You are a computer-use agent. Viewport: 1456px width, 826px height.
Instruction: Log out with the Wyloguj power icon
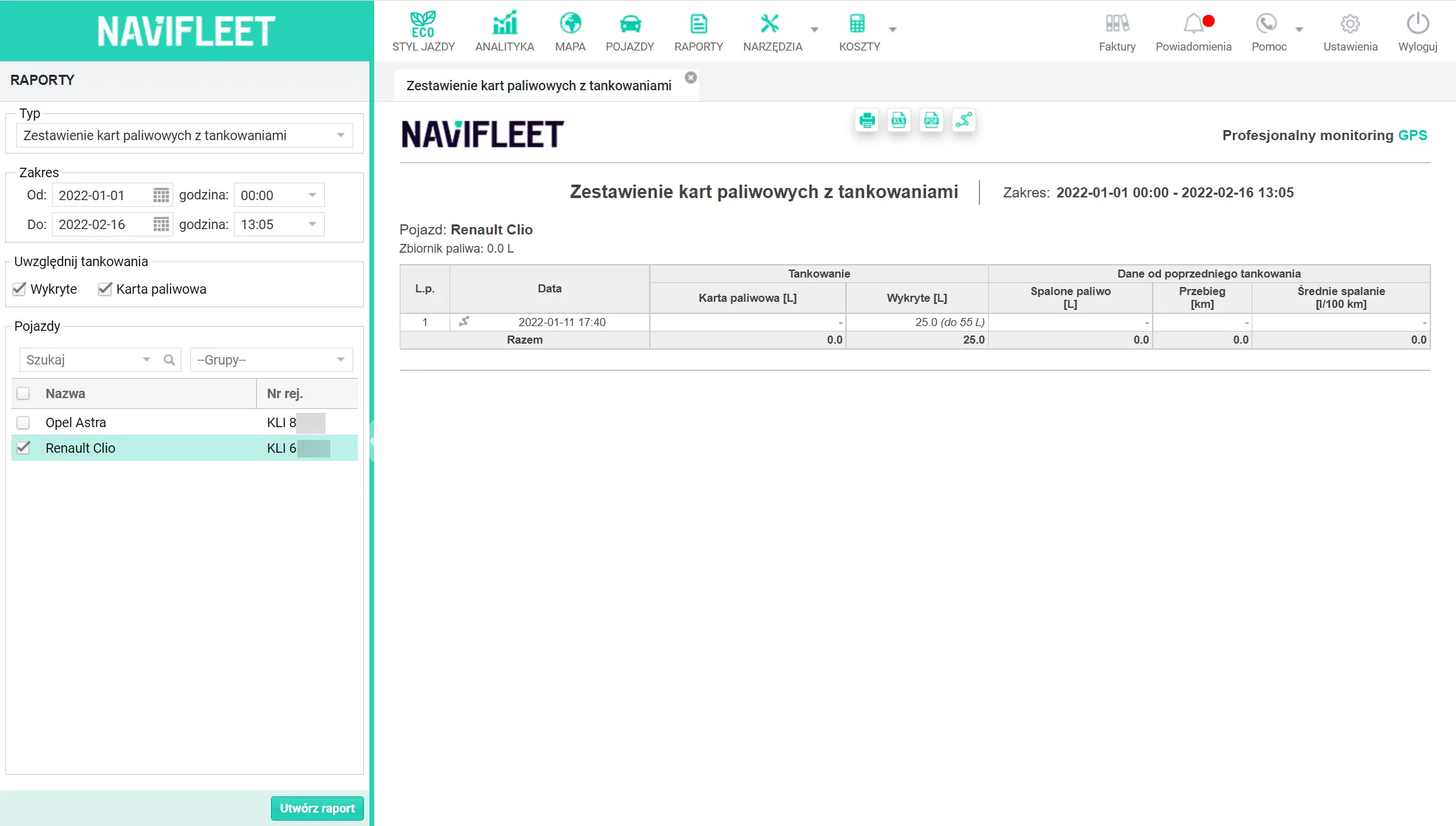click(1418, 32)
